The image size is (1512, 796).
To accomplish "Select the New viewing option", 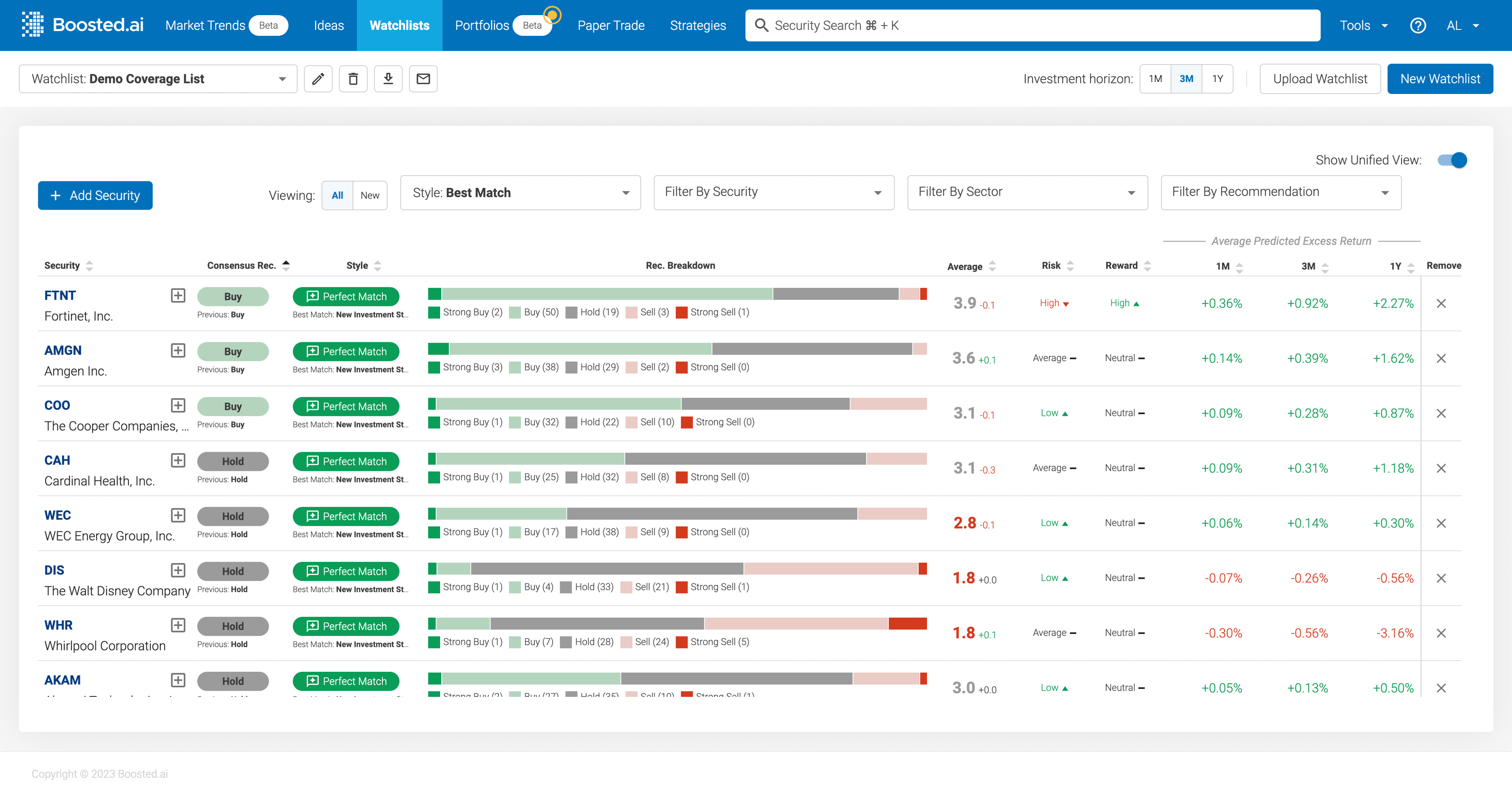I will click(370, 195).
